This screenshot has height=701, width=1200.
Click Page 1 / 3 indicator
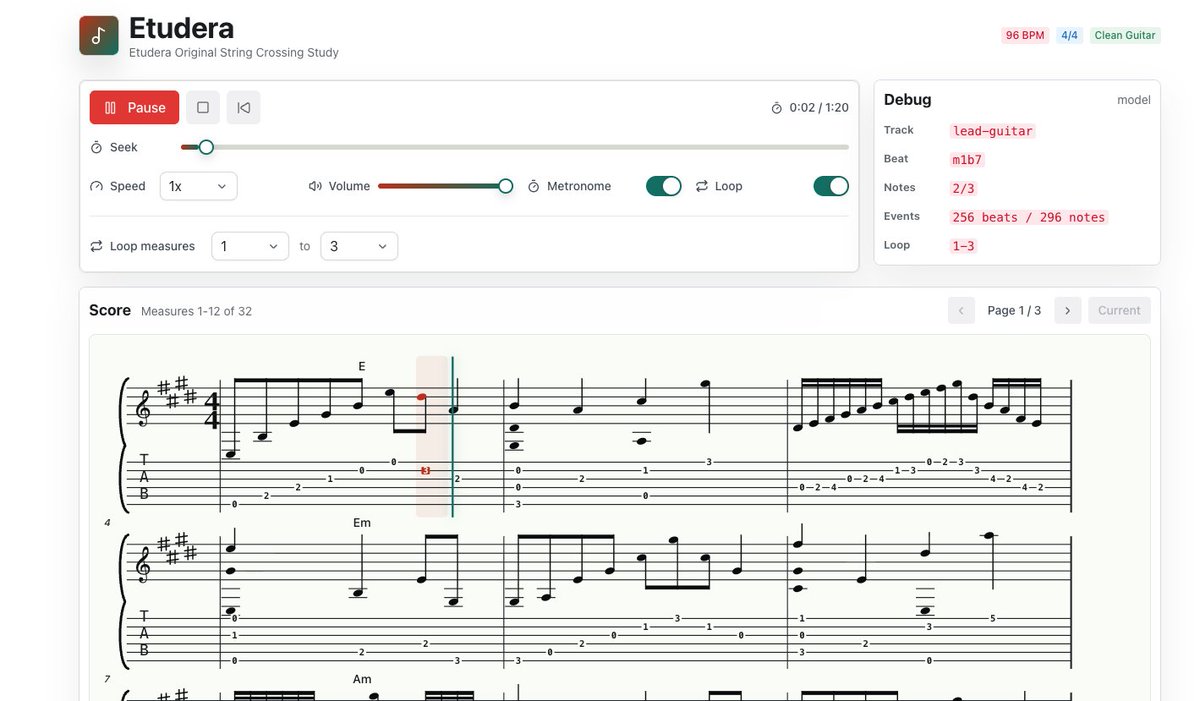[x=1014, y=311]
